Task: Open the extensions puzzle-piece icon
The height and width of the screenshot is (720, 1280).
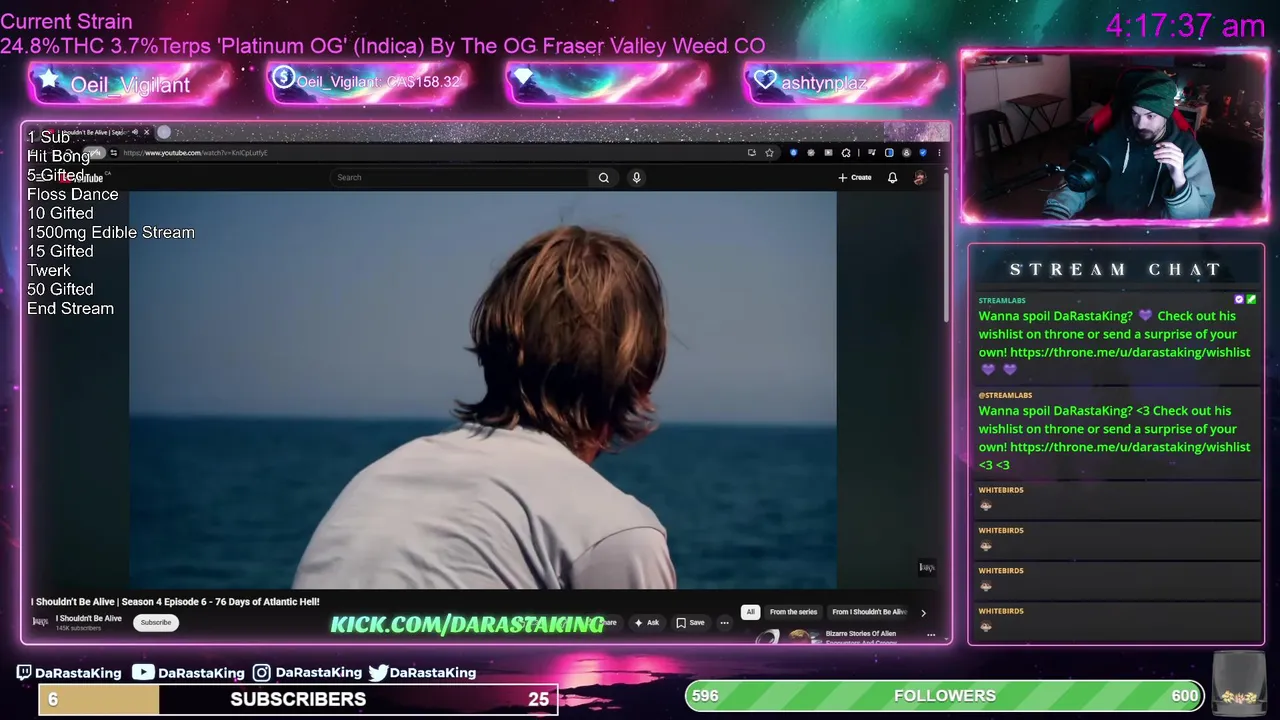Action: click(846, 153)
